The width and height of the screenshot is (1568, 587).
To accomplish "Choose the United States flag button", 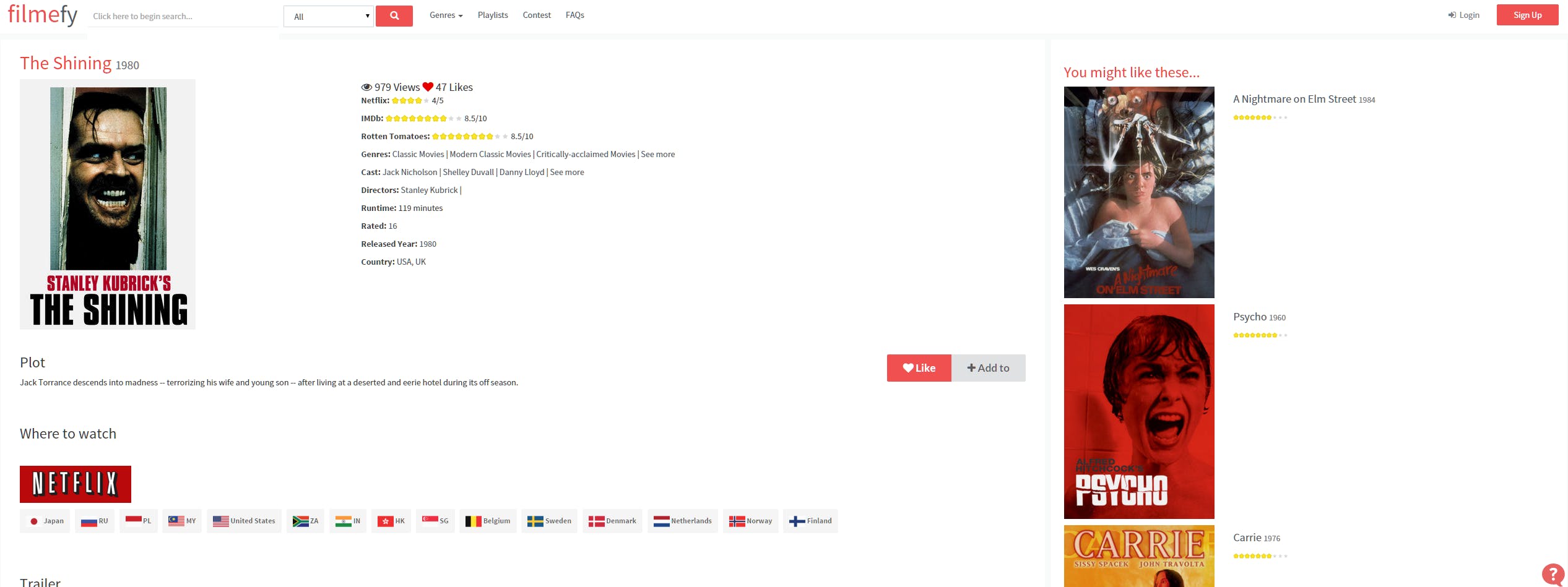I will point(245,521).
